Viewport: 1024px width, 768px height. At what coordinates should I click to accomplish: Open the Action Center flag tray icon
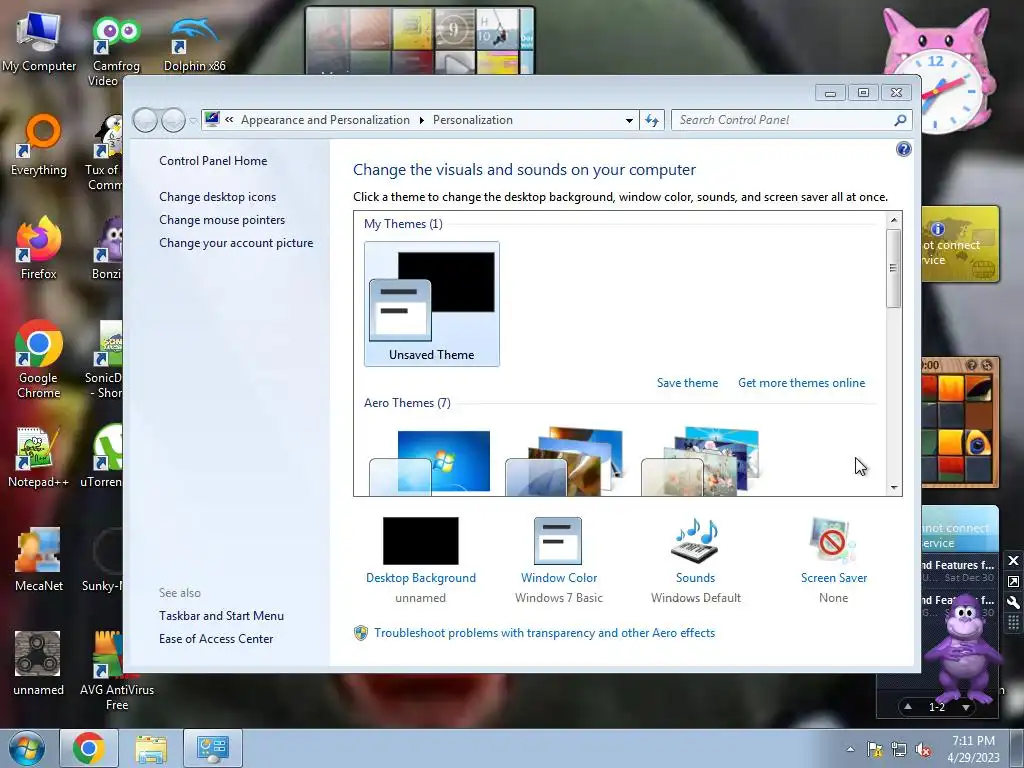[874, 749]
